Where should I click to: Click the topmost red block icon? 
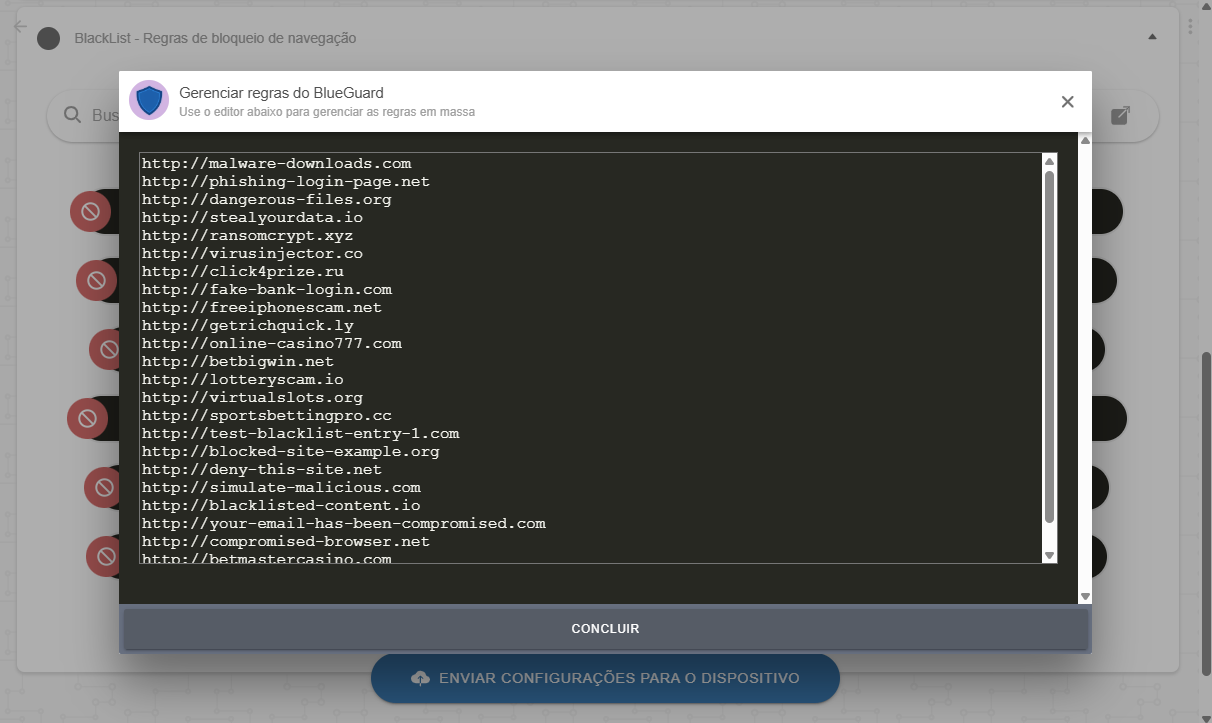click(90, 211)
